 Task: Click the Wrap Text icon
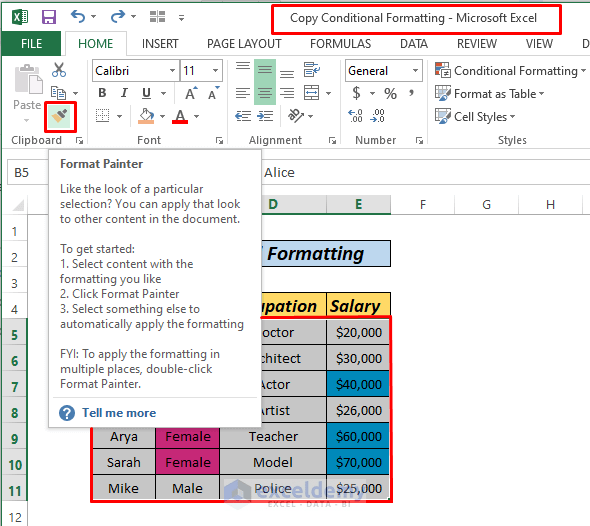point(312,70)
